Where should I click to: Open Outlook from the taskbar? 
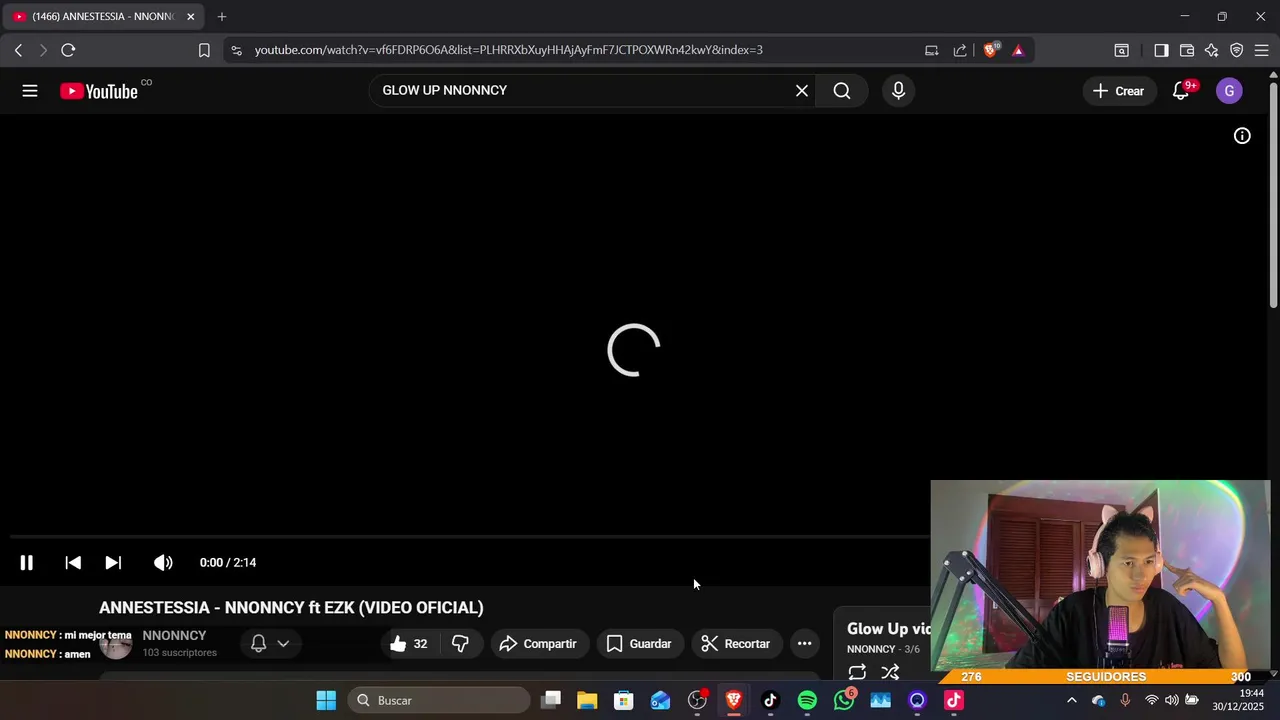point(660,701)
